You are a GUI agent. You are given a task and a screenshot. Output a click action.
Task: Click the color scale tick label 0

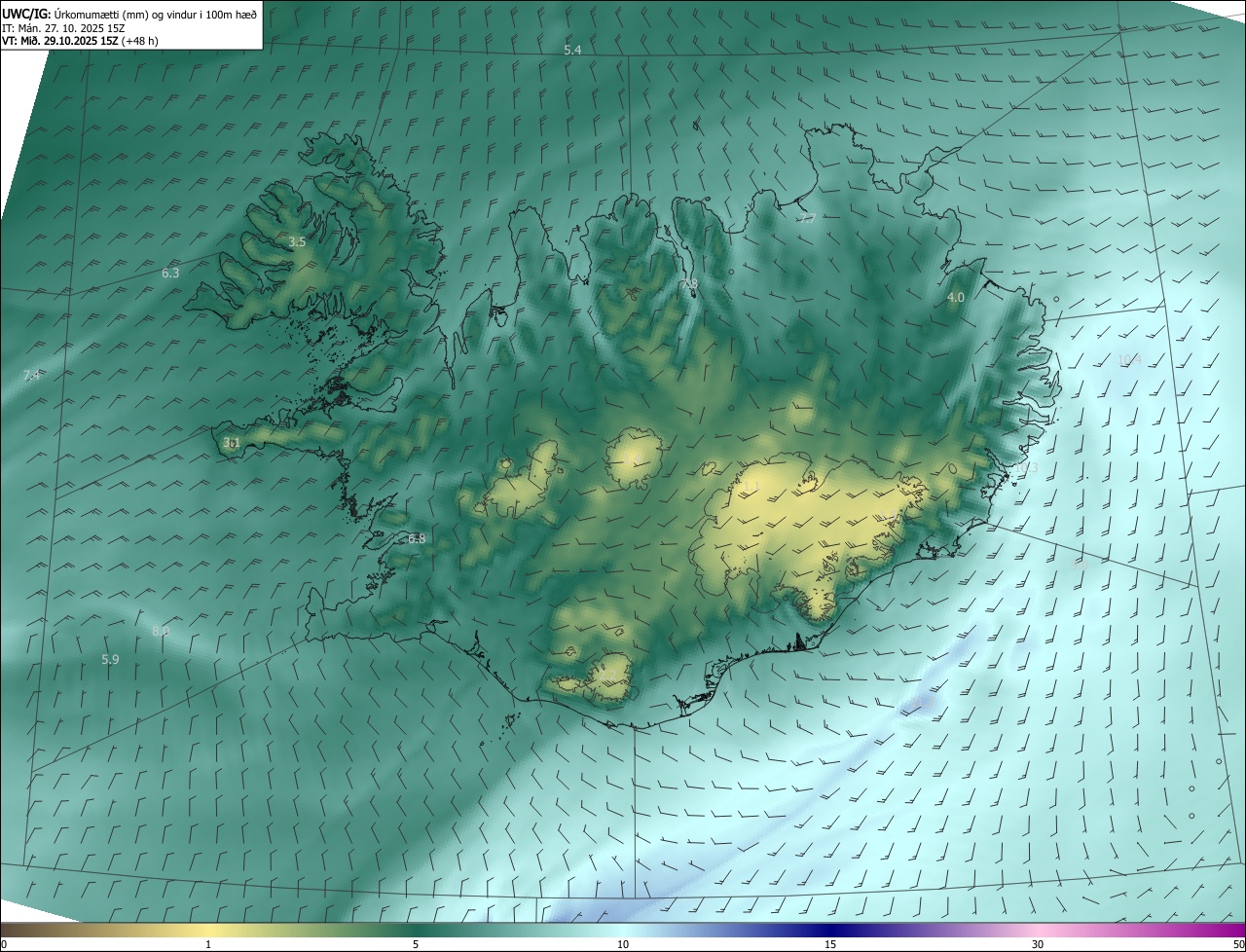coord(3,944)
